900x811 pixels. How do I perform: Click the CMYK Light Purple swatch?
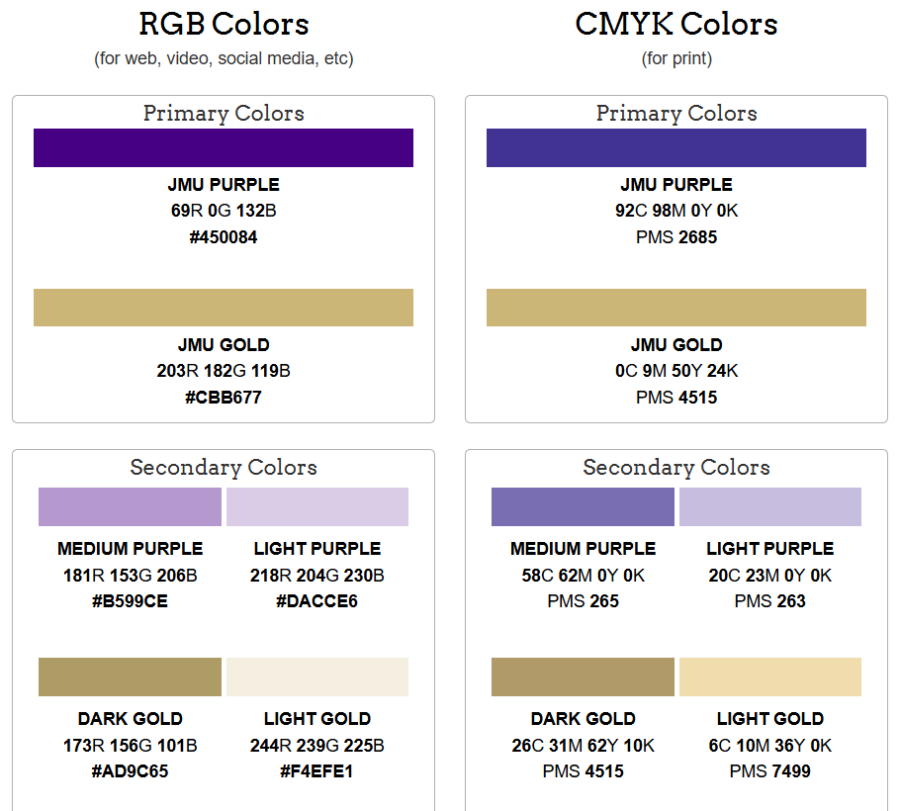(770, 507)
